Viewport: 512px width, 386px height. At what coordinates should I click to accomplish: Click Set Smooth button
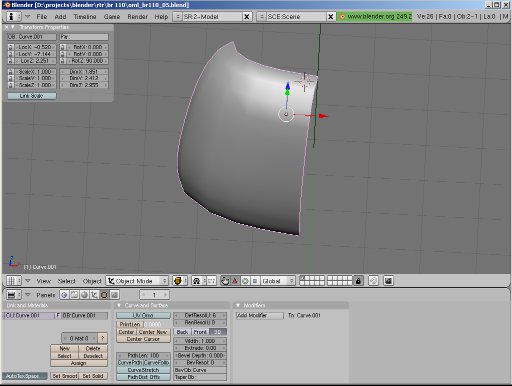pos(65,376)
